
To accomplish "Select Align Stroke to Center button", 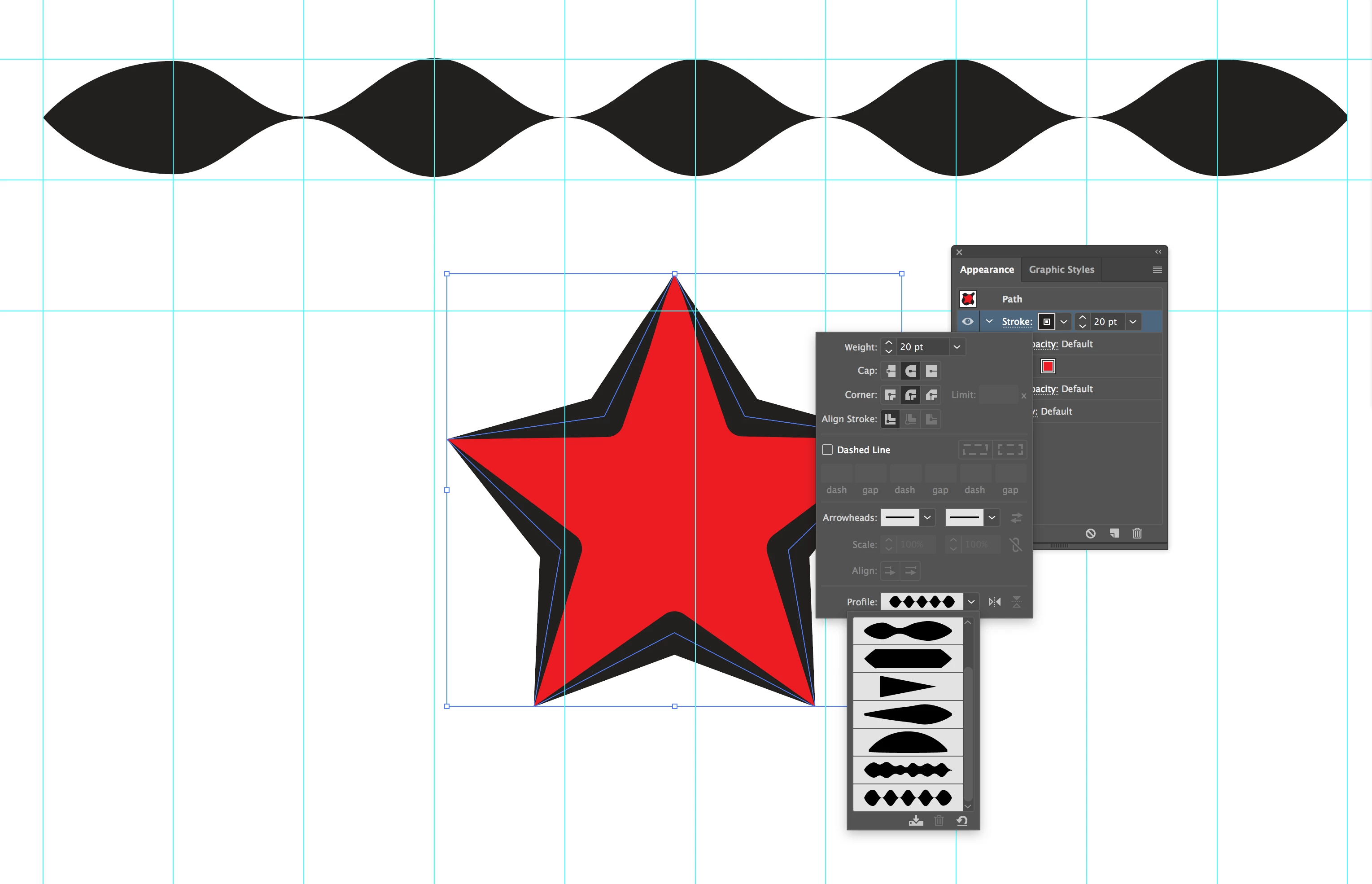I will [x=891, y=419].
